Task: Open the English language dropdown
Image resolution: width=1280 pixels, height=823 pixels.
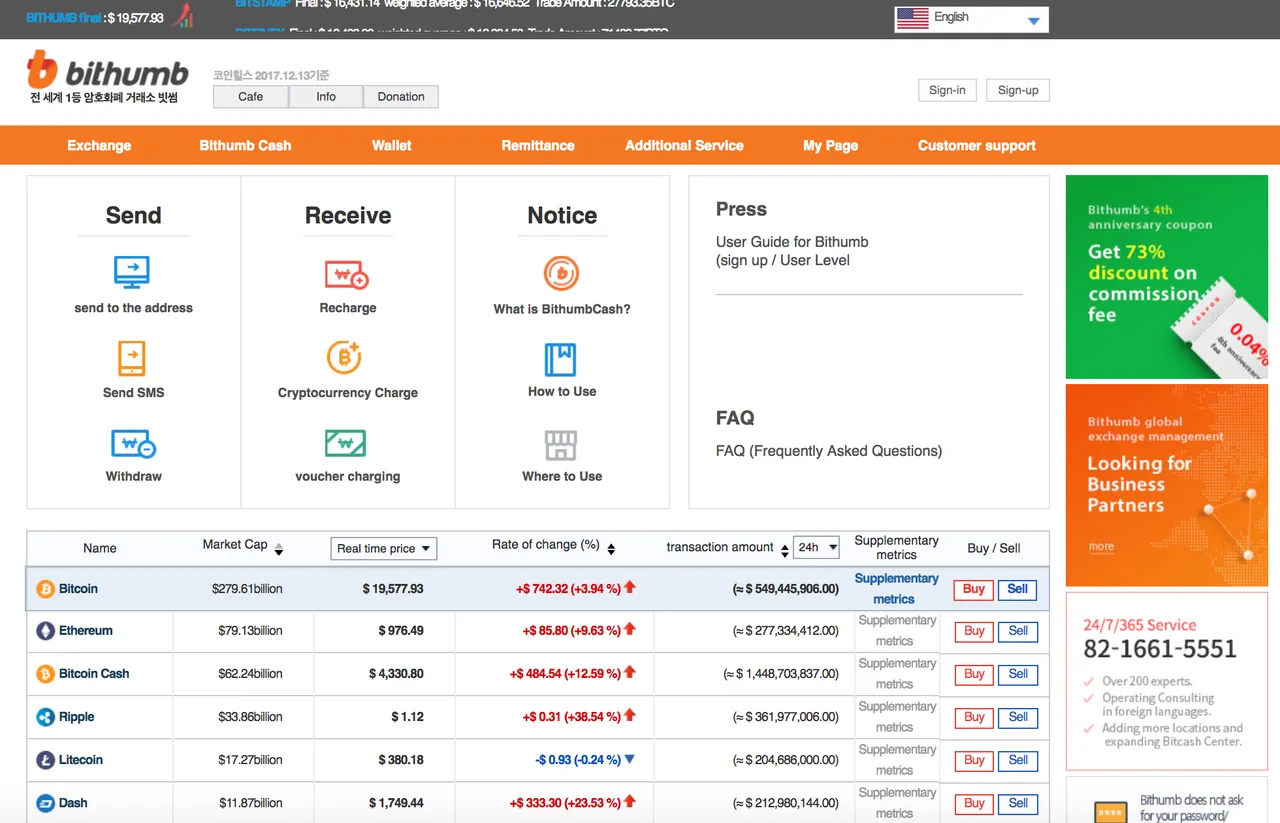Action: (x=971, y=18)
